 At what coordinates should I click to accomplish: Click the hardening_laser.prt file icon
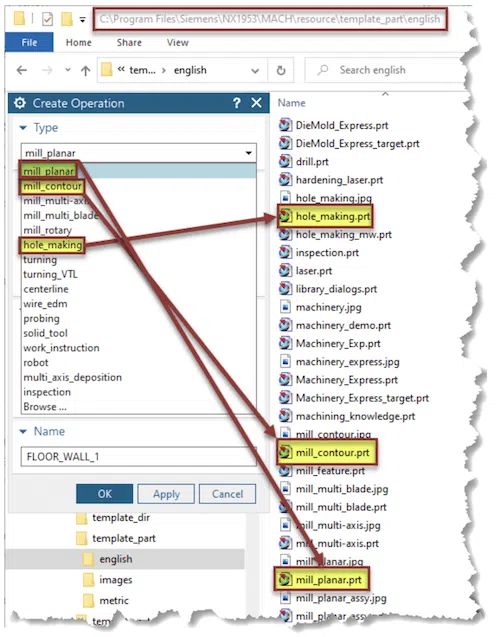coord(285,179)
